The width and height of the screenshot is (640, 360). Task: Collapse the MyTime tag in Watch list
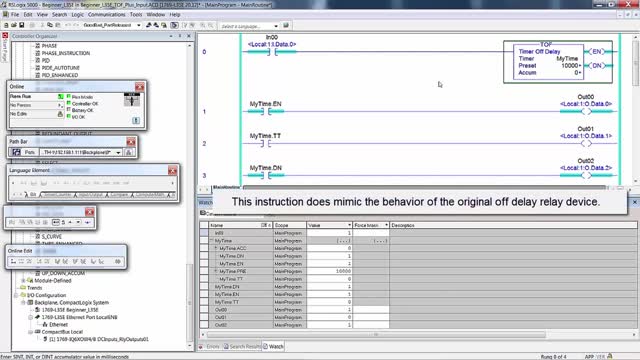(x=212, y=241)
